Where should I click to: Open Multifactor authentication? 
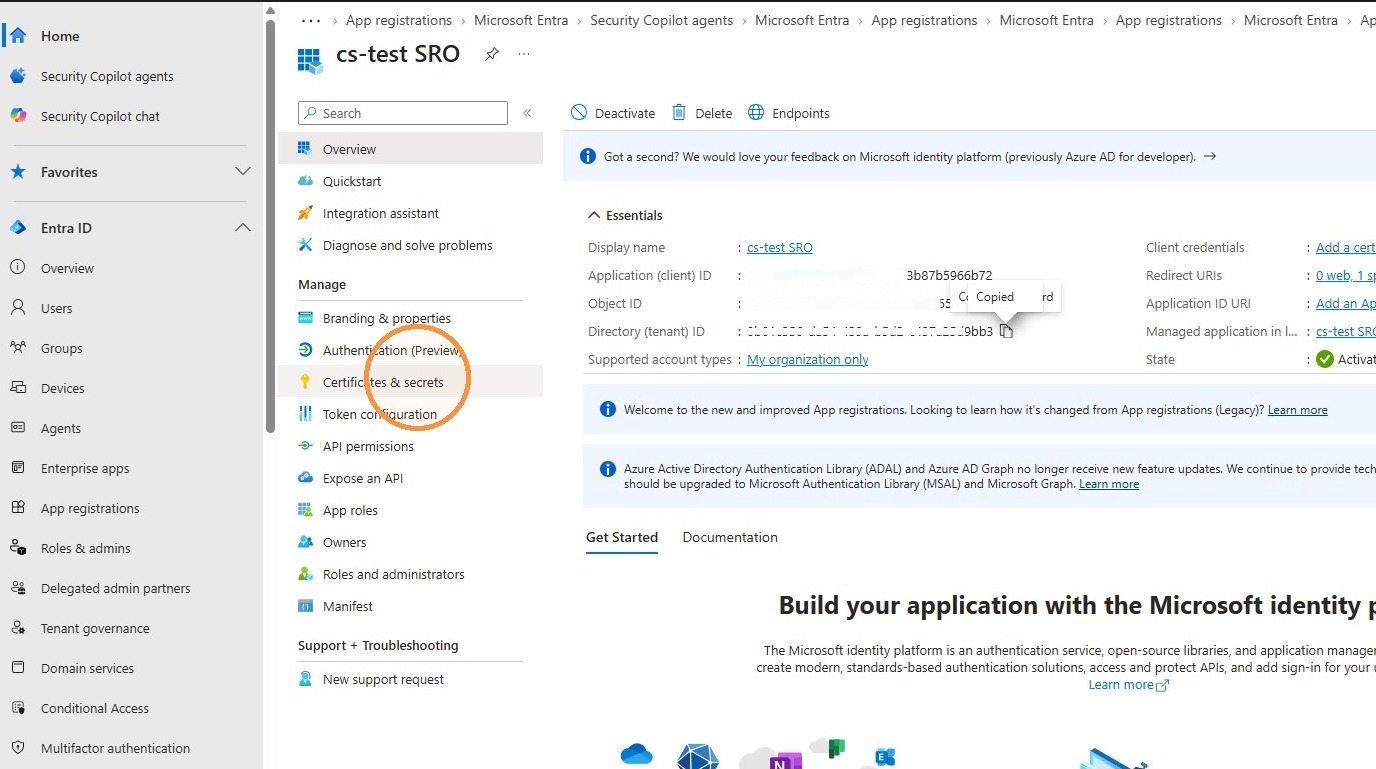115,748
